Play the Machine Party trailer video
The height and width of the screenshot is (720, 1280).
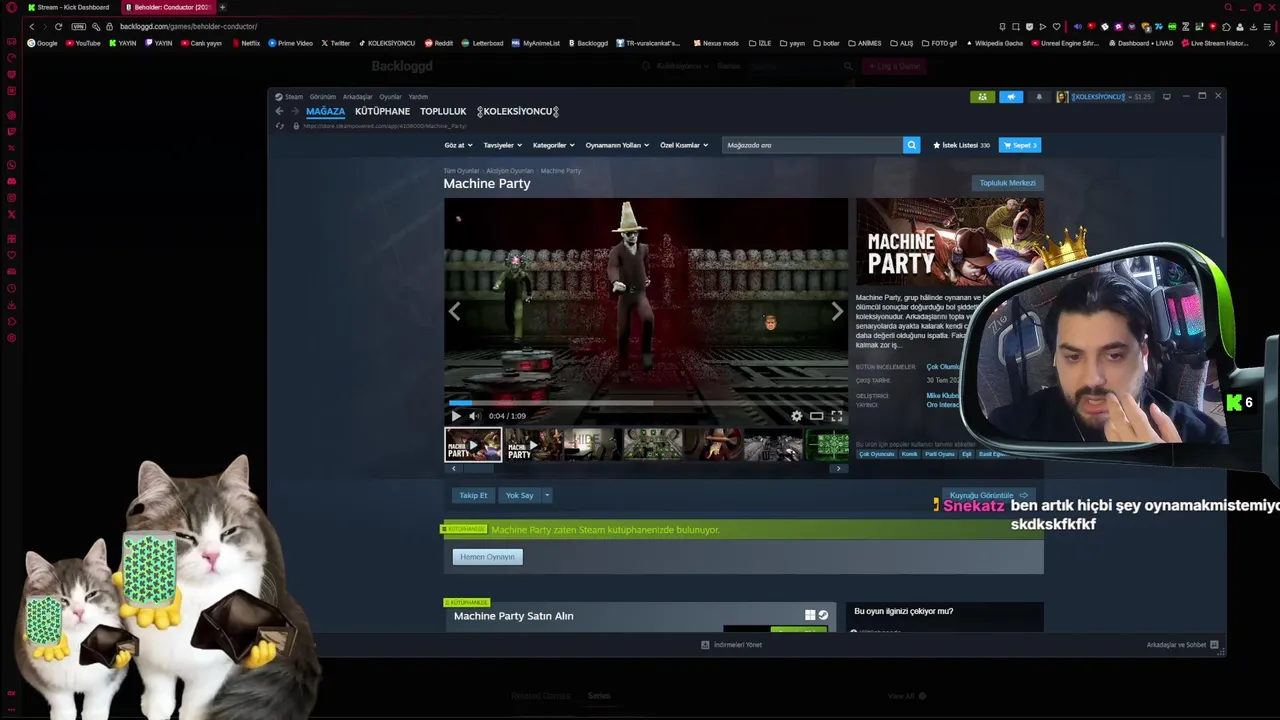pos(456,416)
